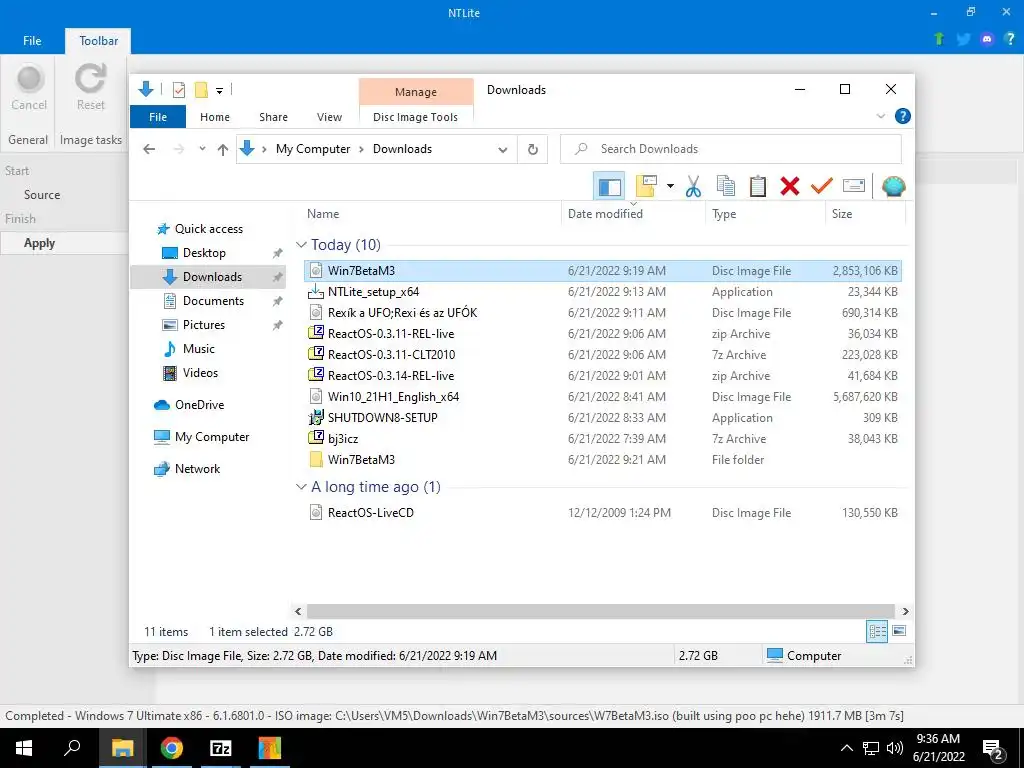The image size is (1024, 768).
Task: Open 7-Zip from taskbar
Action: tap(221, 748)
